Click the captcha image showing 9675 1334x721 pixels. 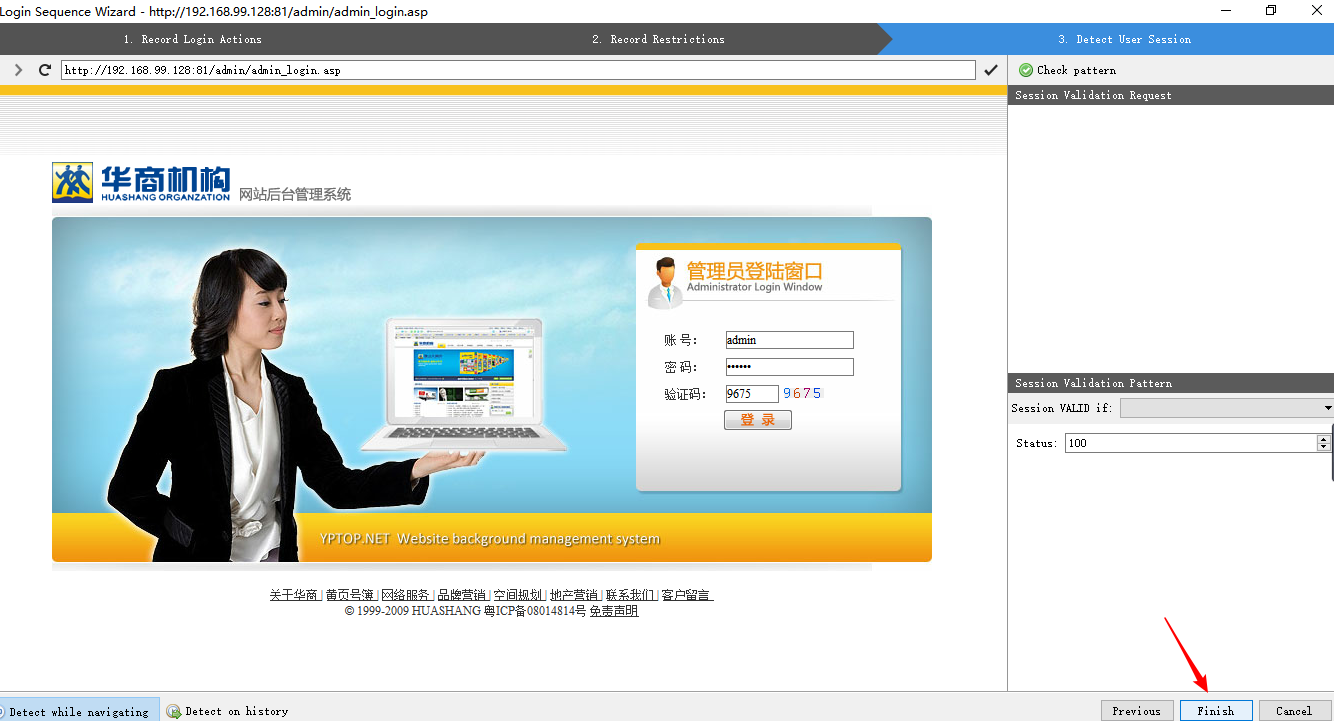(x=803, y=393)
